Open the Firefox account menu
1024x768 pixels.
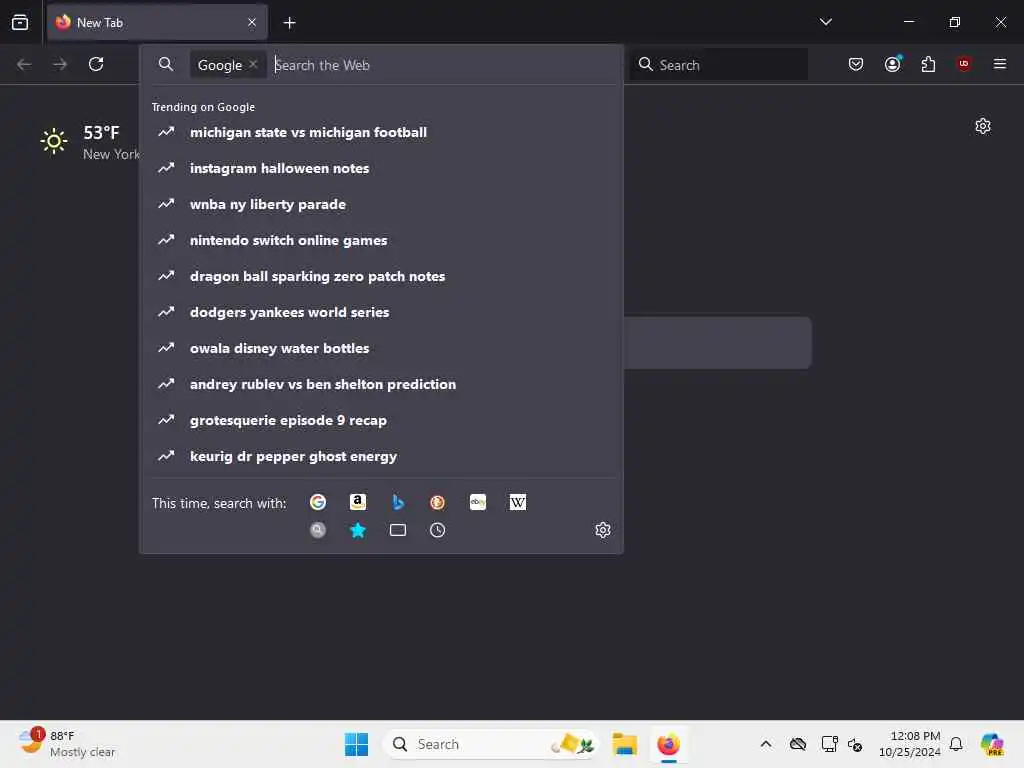pyautogui.click(x=893, y=64)
